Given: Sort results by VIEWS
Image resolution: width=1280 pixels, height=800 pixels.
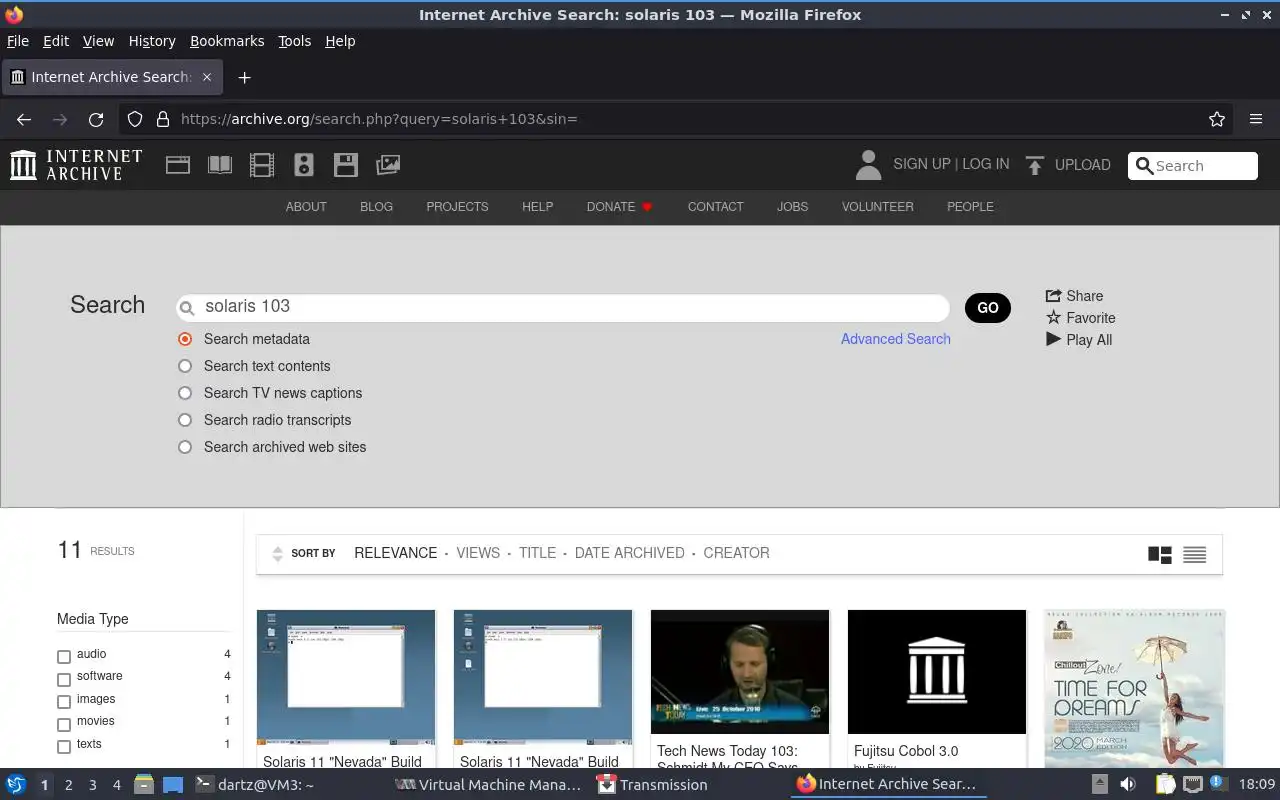Looking at the screenshot, I should point(478,553).
